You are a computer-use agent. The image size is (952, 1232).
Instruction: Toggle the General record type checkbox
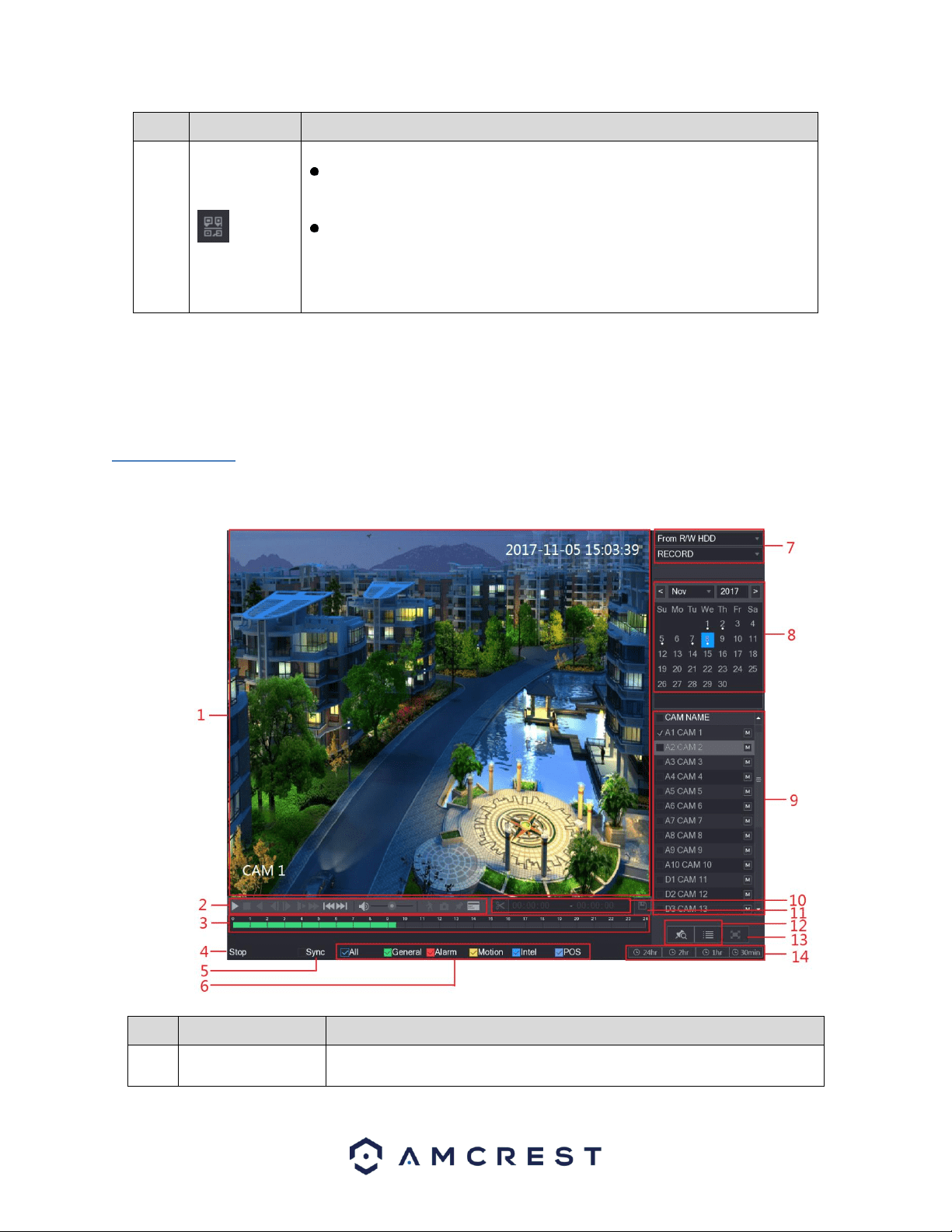click(388, 952)
